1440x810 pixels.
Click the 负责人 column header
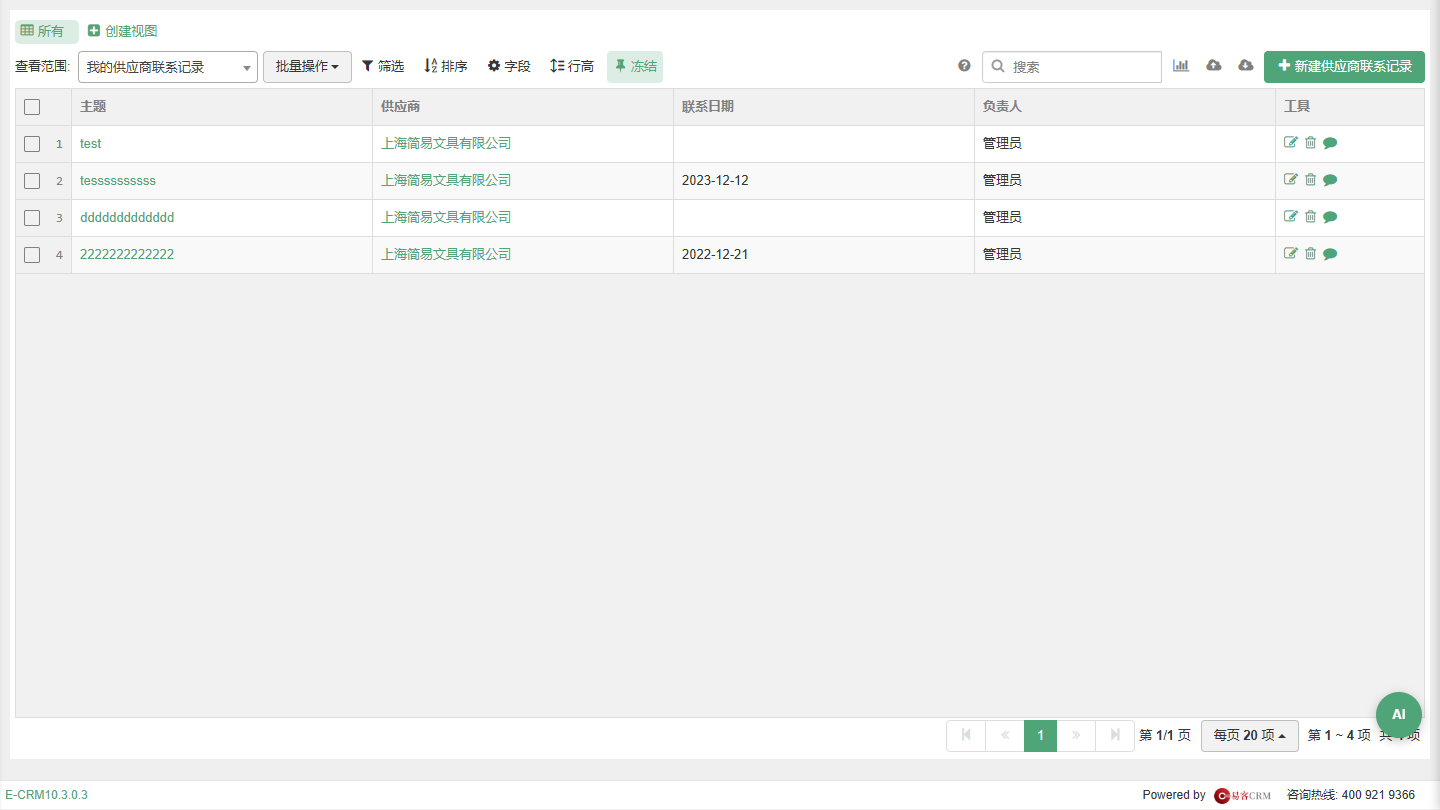pyautogui.click(x=1125, y=107)
